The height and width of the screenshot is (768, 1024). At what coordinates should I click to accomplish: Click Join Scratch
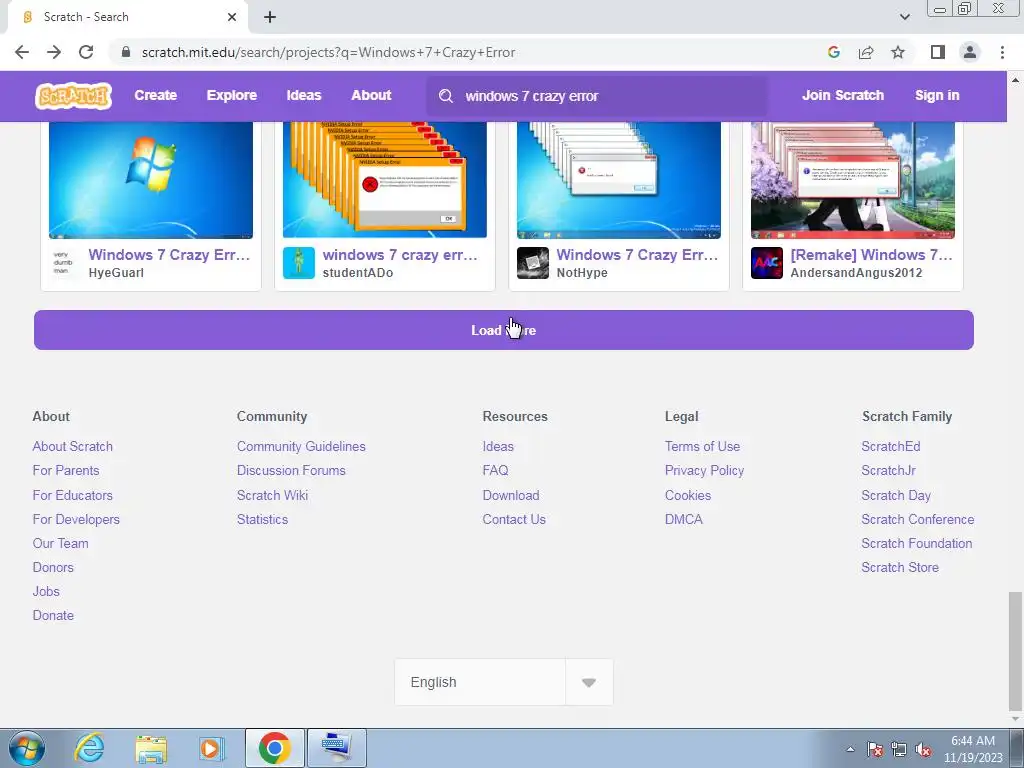click(x=842, y=95)
